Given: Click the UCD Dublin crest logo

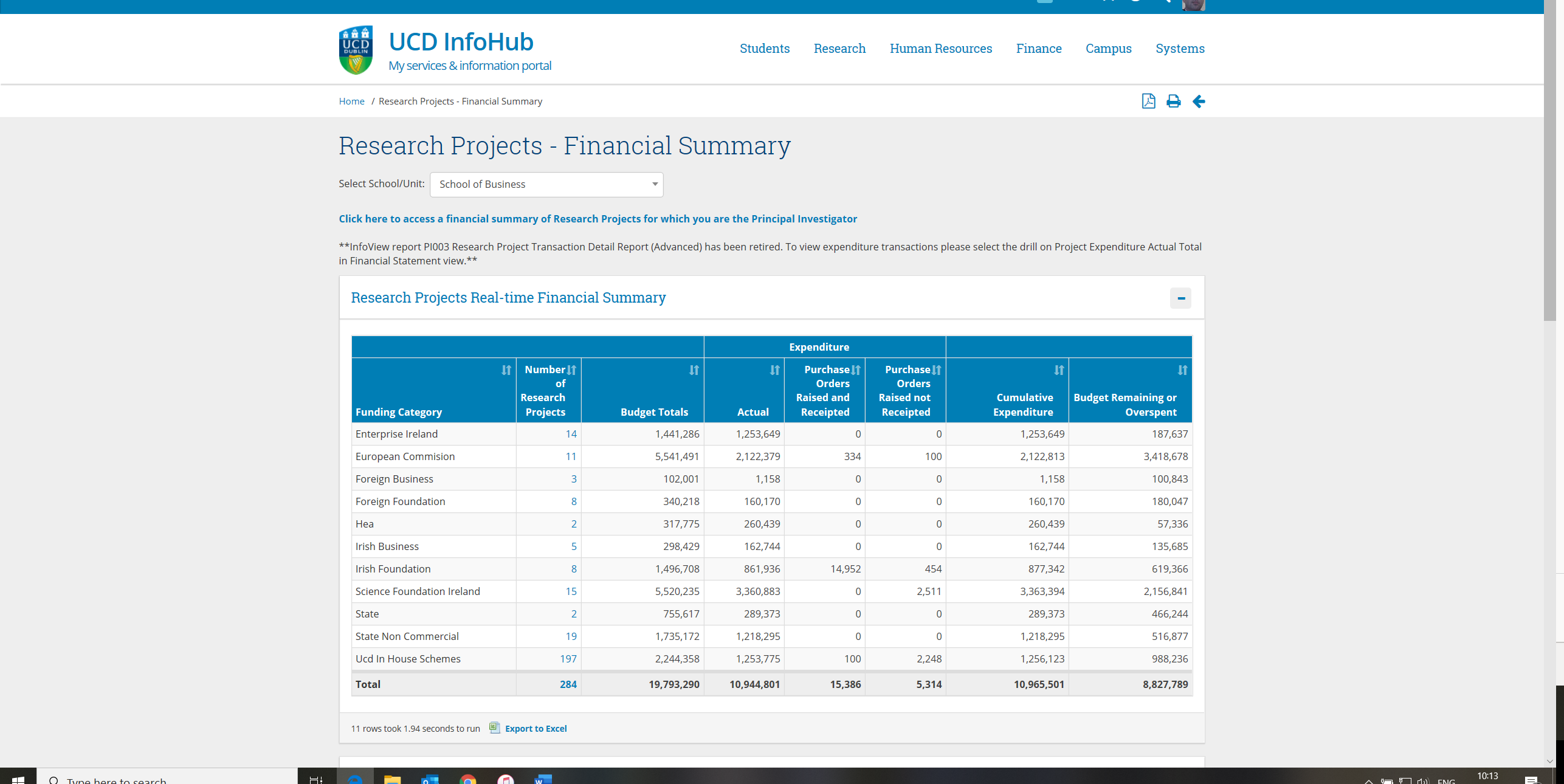Looking at the screenshot, I should click(356, 50).
